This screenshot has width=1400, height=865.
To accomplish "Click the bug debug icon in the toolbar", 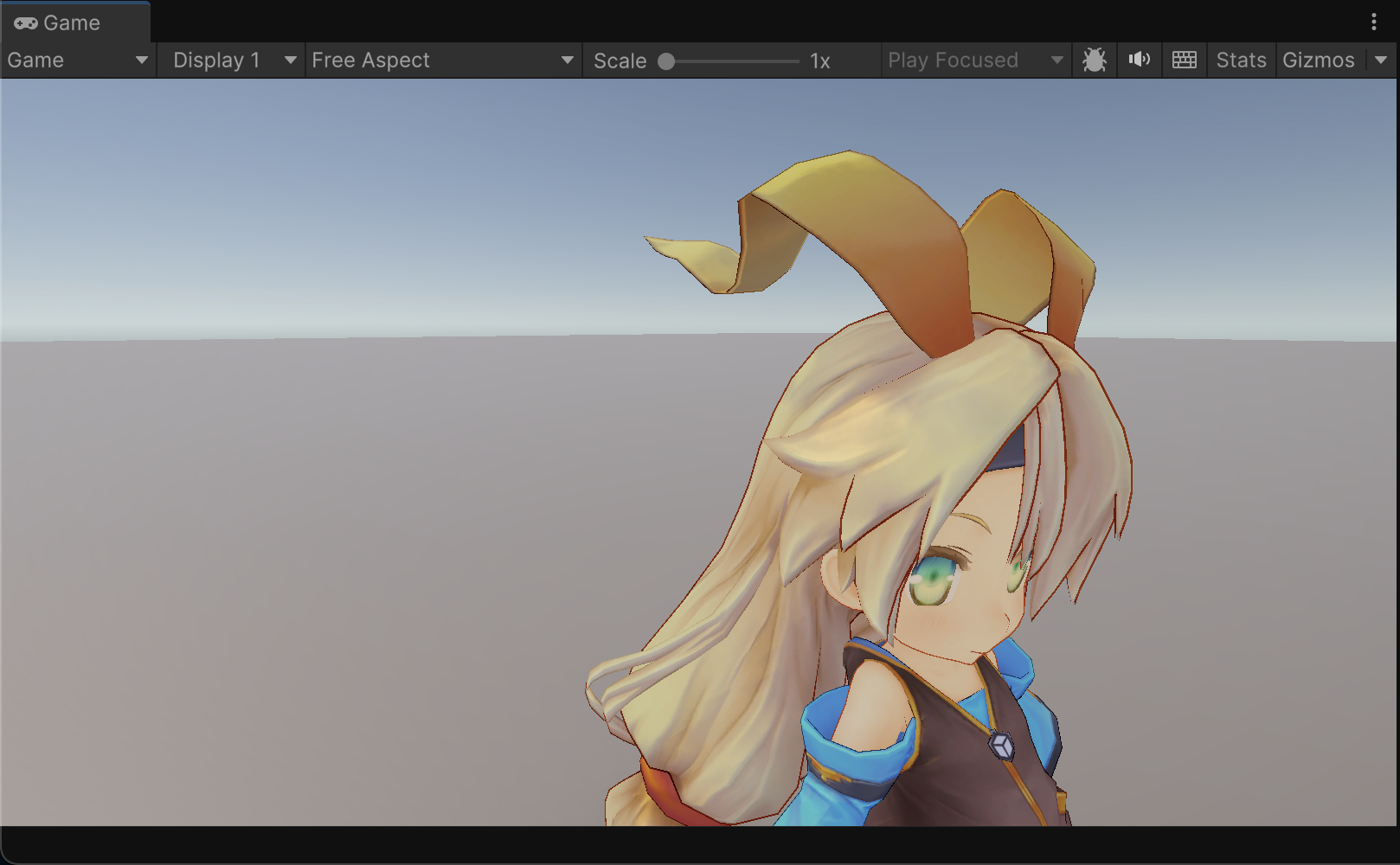I will pyautogui.click(x=1095, y=60).
